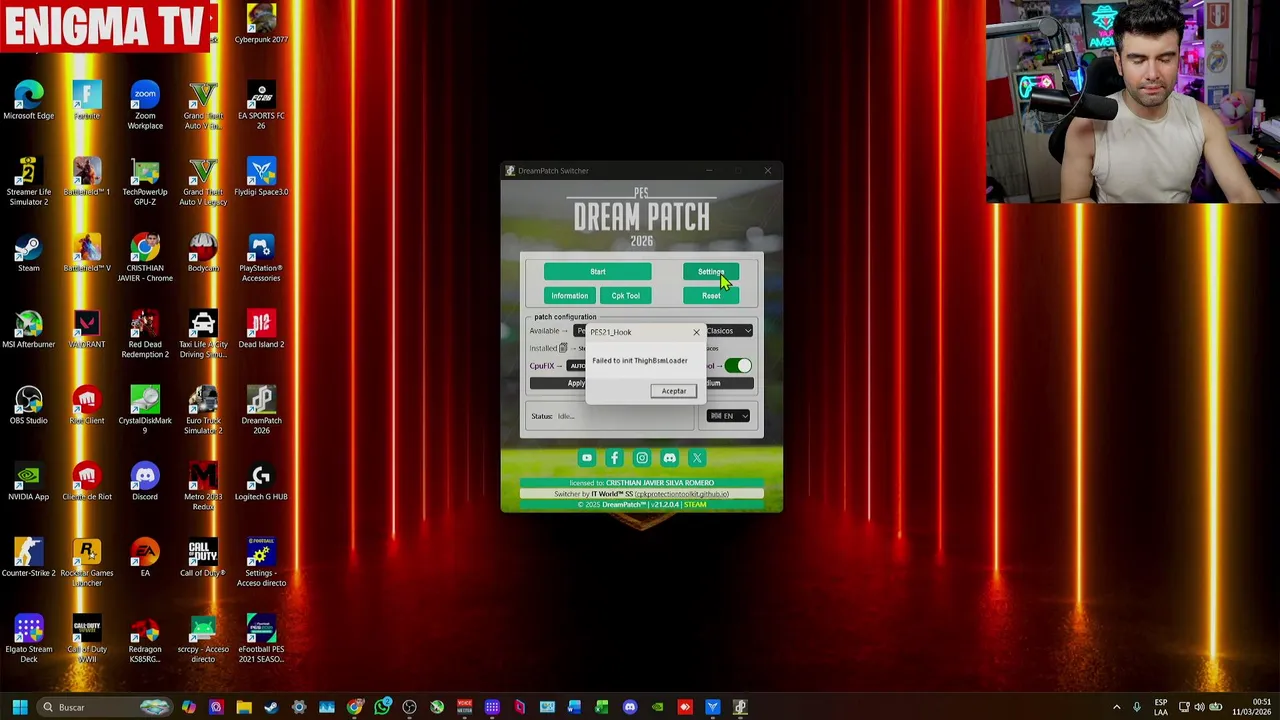Viewport: 1280px width, 720px height.
Task: Toggle the green patch switch off
Action: pos(738,366)
